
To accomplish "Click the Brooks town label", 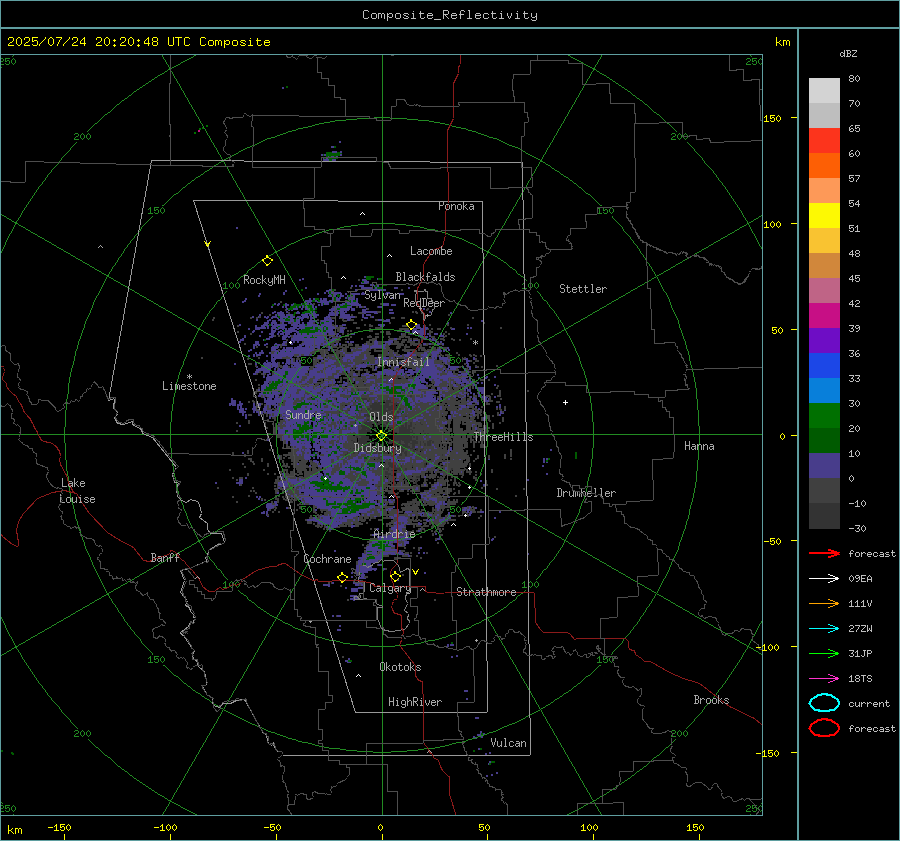I will click(711, 700).
